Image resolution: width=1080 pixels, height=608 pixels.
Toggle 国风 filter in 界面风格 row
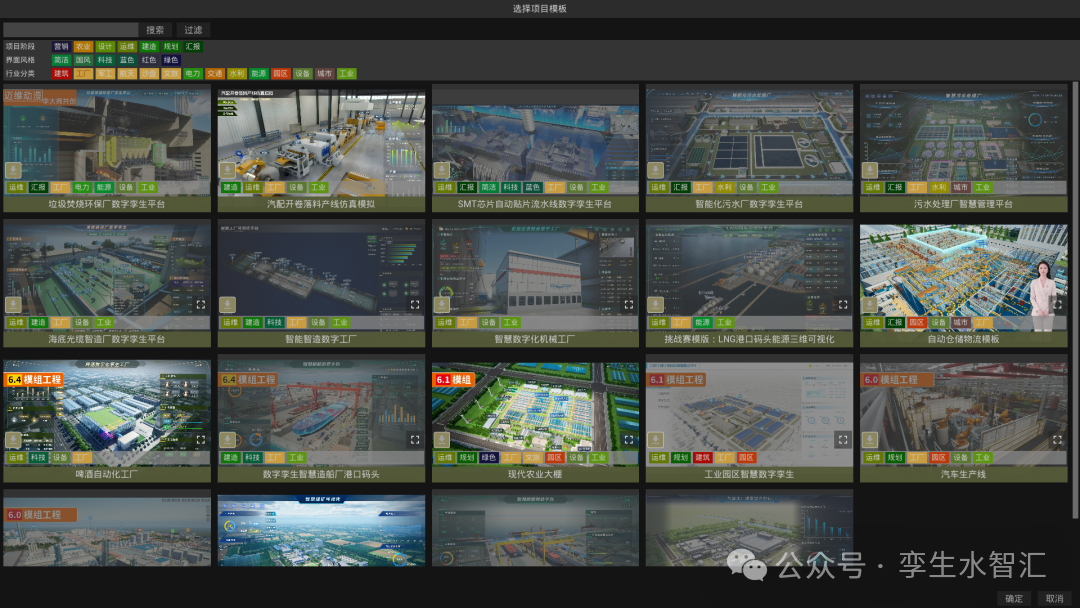tap(83, 60)
